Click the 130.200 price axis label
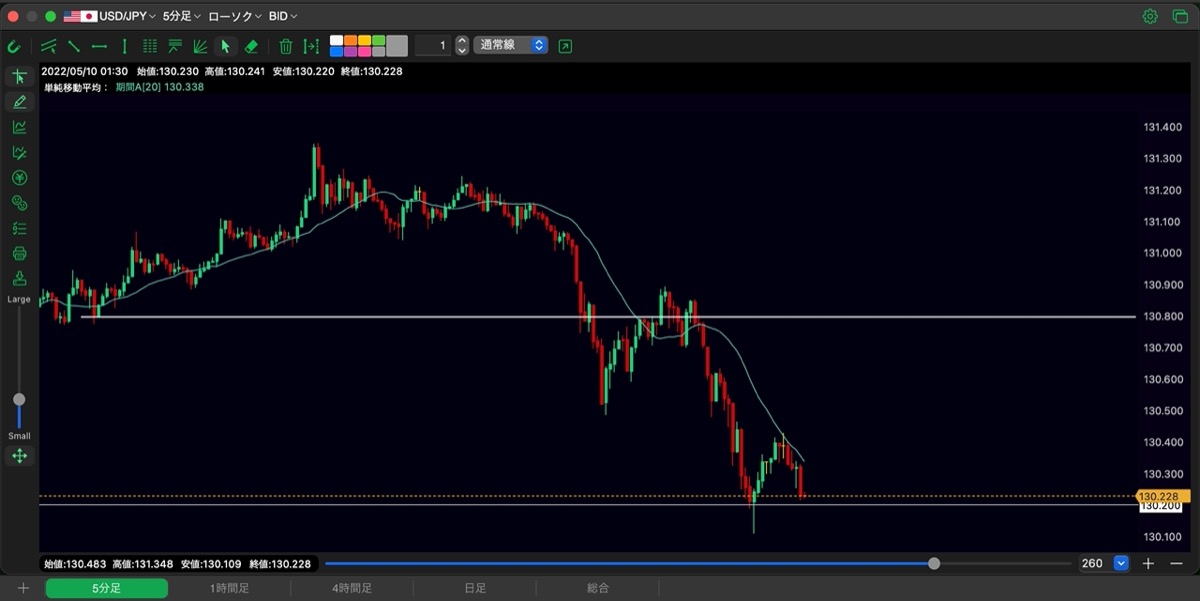This screenshot has height=601, width=1200. pyautogui.click(x=1162, y=506)
